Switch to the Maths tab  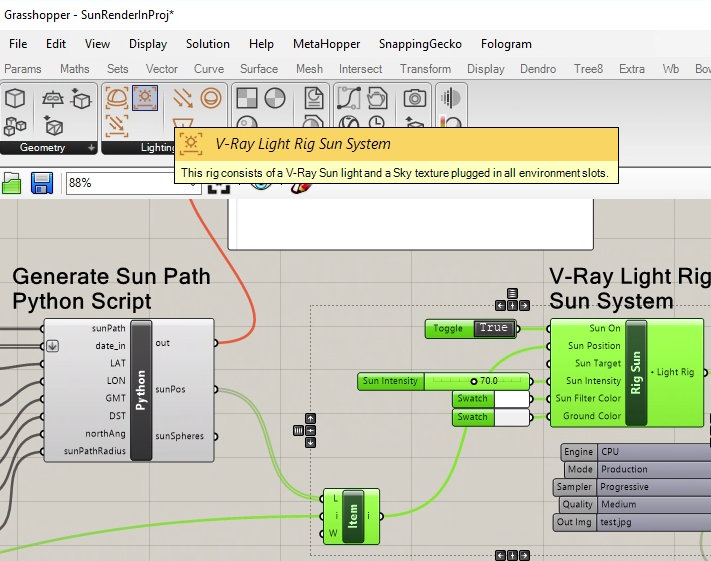(x=74, y=69)
